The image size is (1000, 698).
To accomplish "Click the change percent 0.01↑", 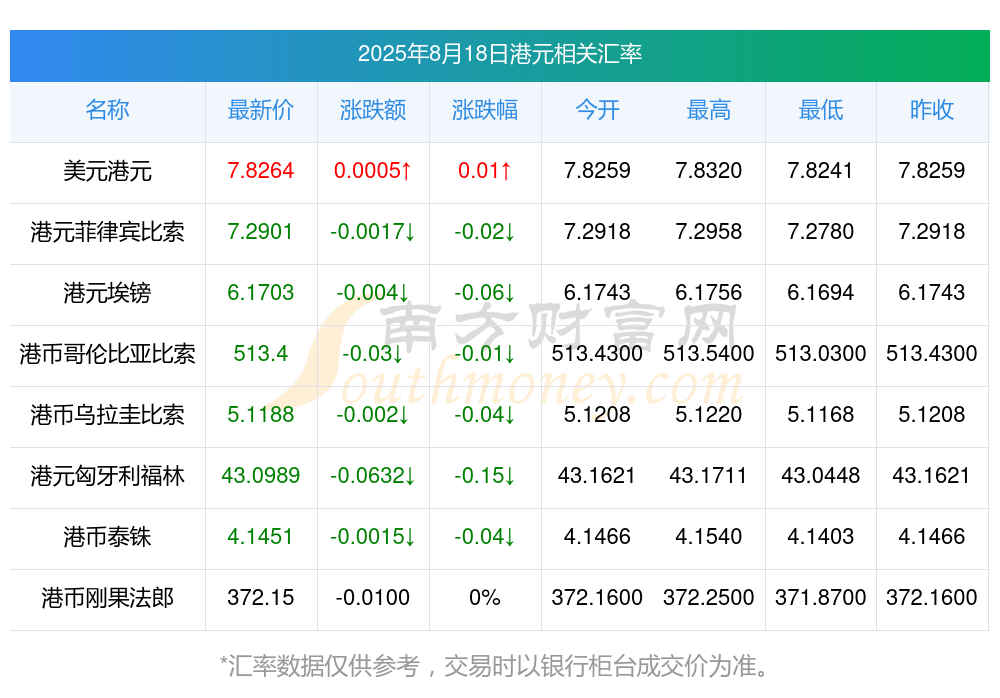I will pyautogui.click(x=485, y=170).
